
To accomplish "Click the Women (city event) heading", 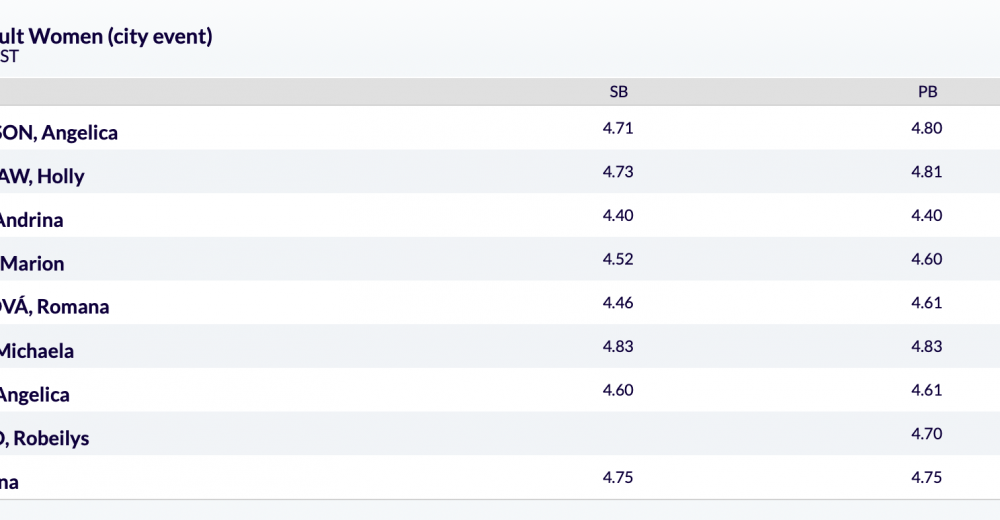I will (x=106, y=36).
